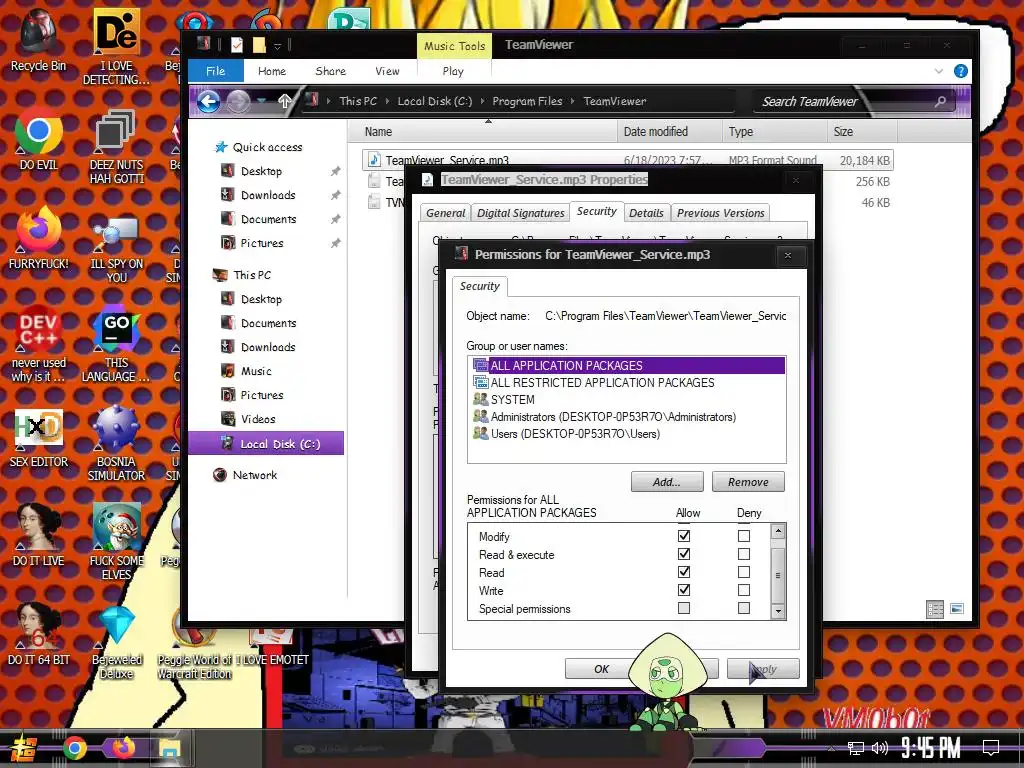Toggle Allow checkbox for Modify
The height and width of the screenshot is (768, 1024).
(x=684, y=536)
